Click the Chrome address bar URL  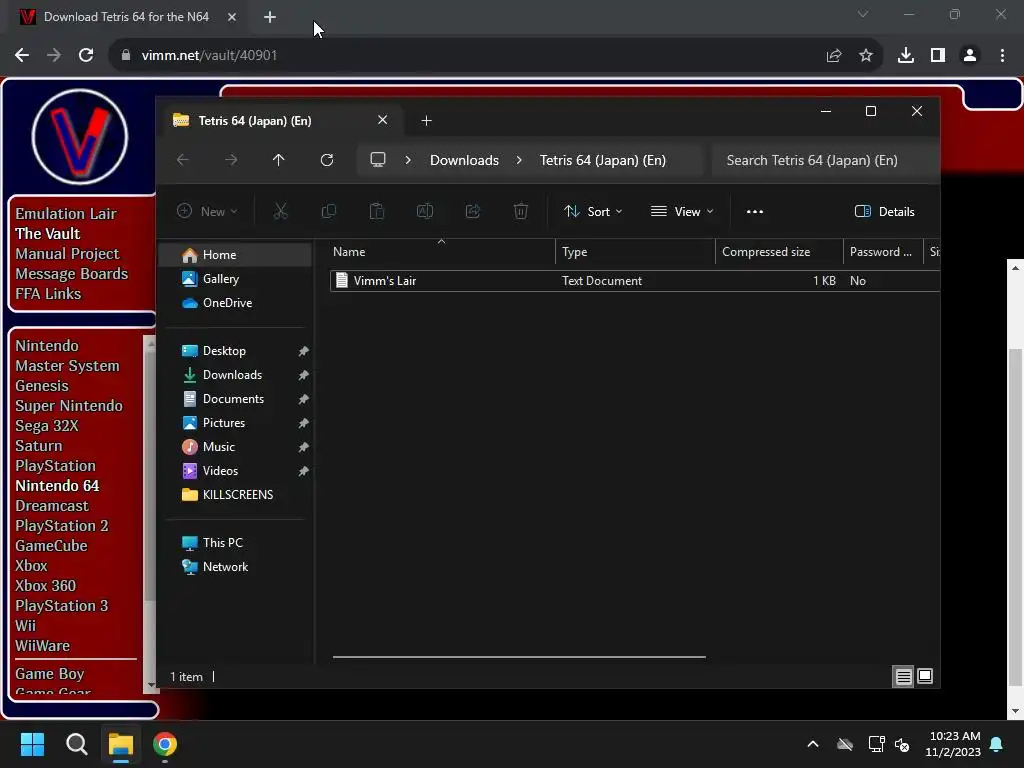209,56
